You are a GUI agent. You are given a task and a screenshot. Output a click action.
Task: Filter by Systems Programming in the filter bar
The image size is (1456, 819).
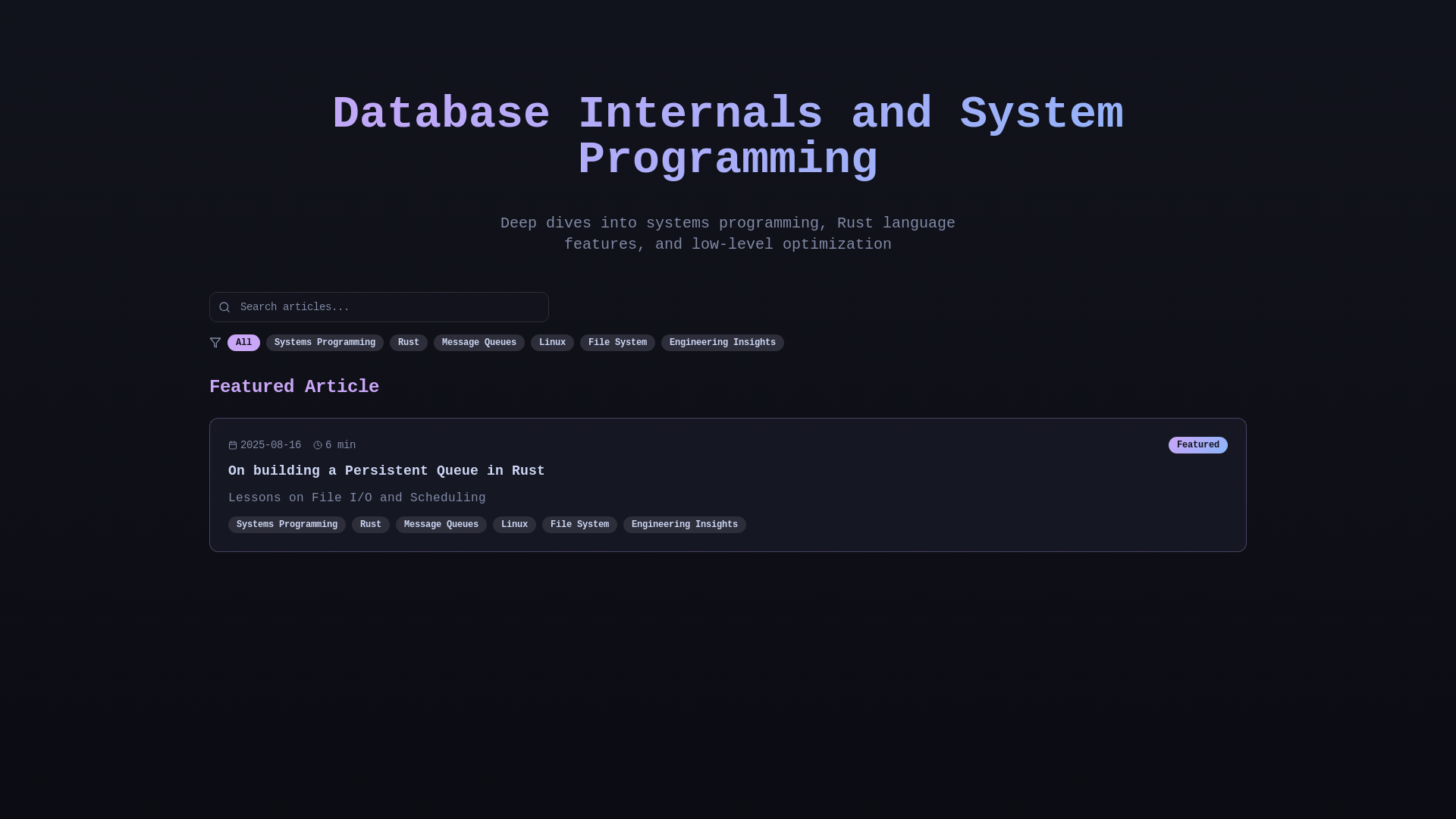click(325, 343)
